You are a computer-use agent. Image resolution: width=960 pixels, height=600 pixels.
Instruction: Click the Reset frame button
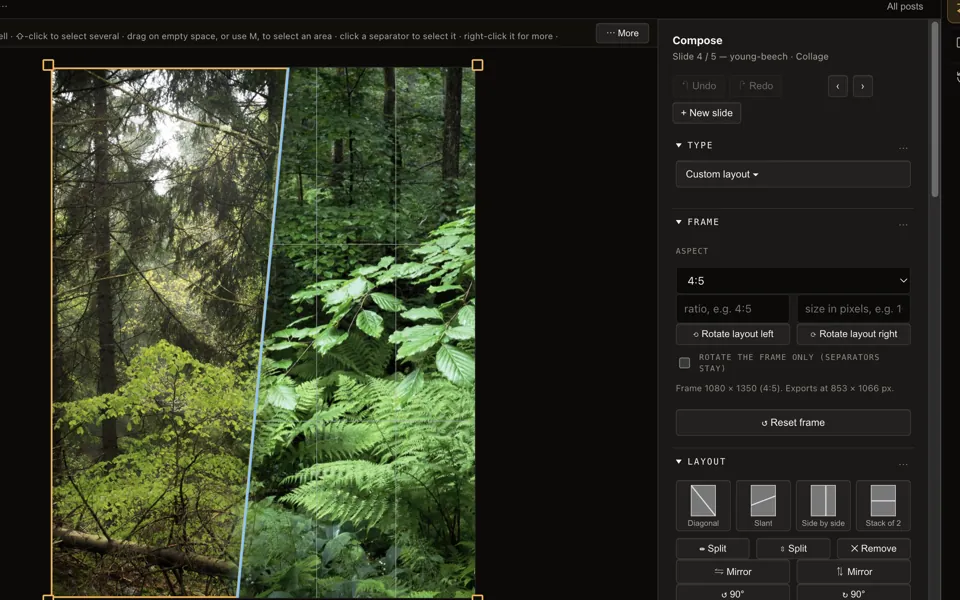[793, 422]
